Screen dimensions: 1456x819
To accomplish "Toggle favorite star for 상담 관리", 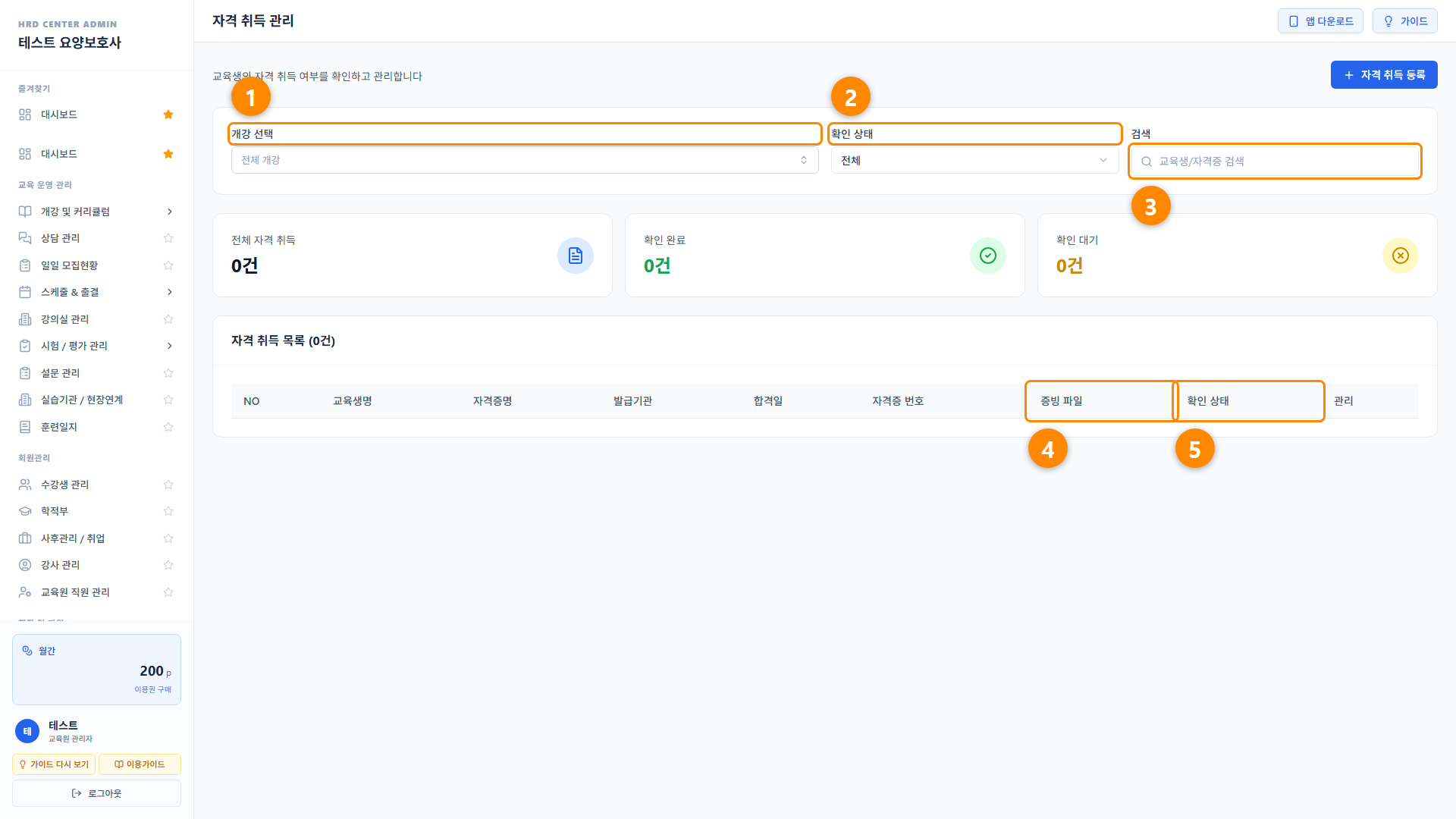I will click(x=168, y=238).
